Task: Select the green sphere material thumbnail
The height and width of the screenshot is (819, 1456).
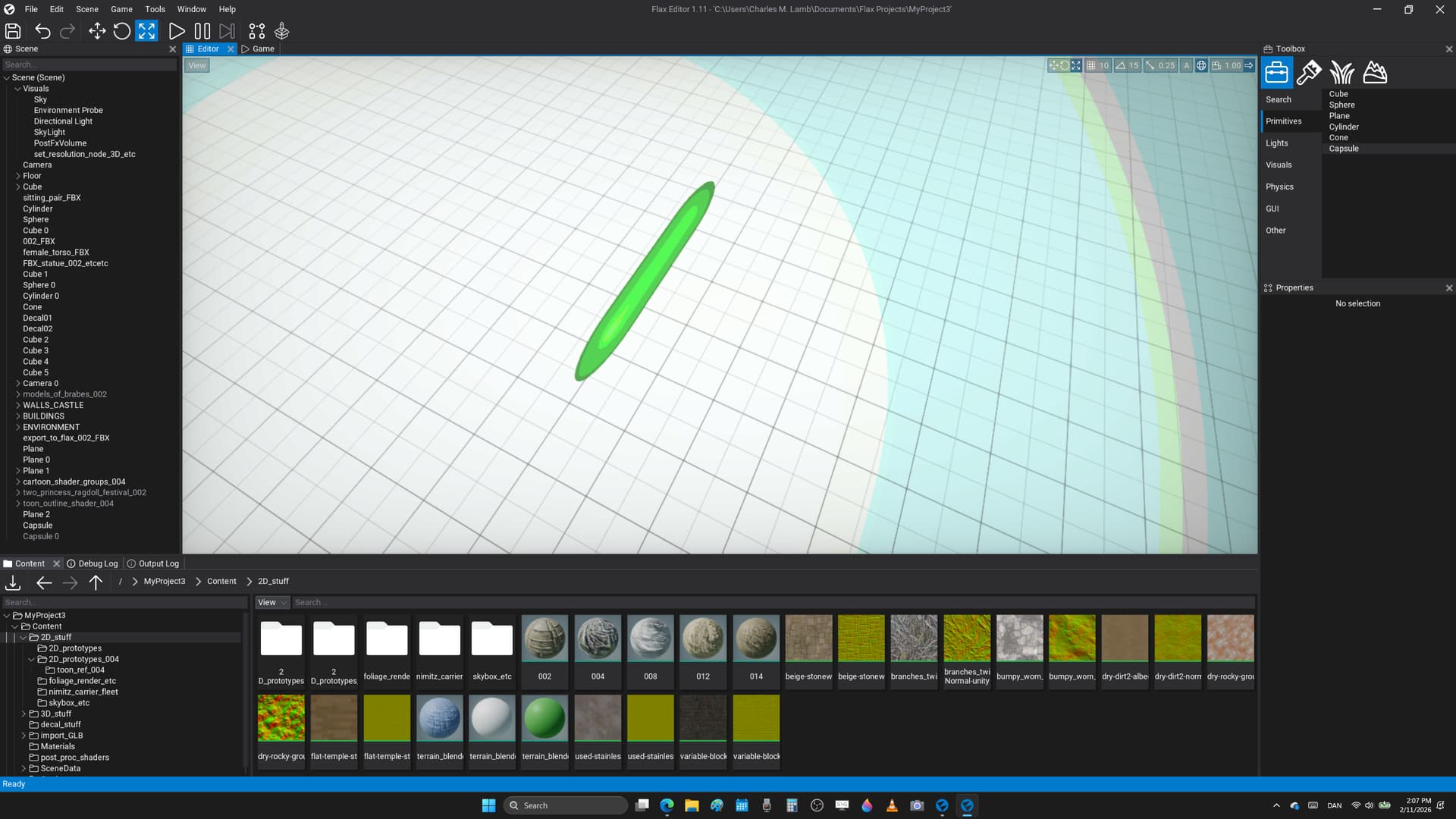Action: [544, 717]
